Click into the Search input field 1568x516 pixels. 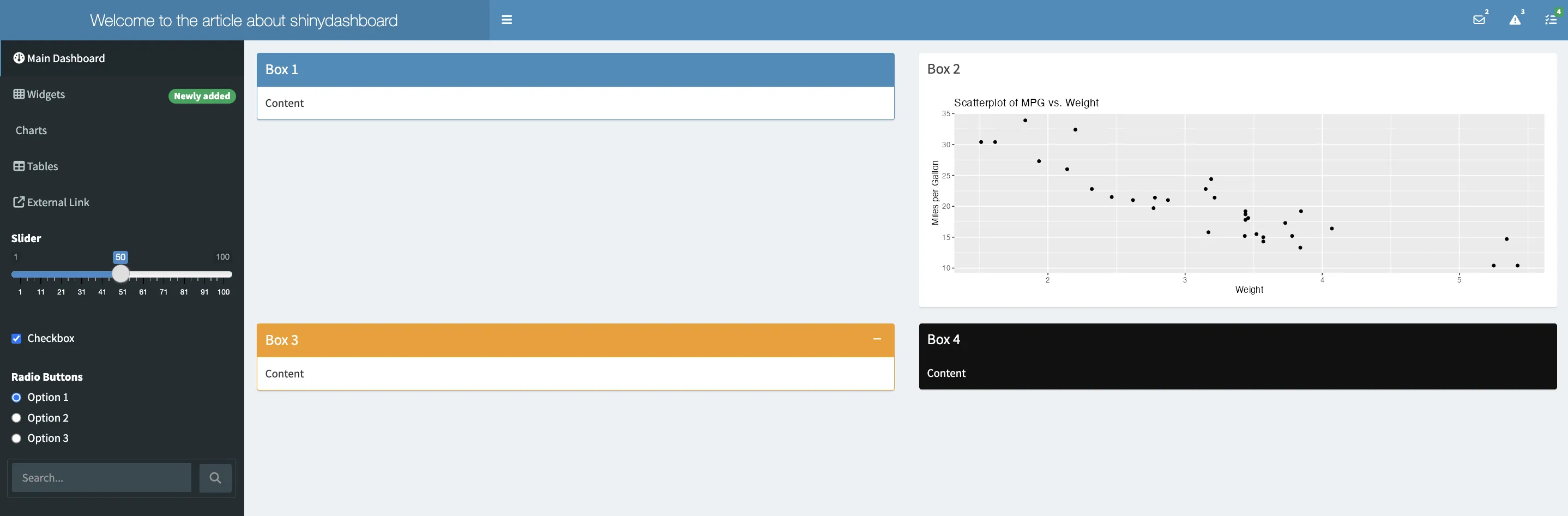[x=101, y=478]
